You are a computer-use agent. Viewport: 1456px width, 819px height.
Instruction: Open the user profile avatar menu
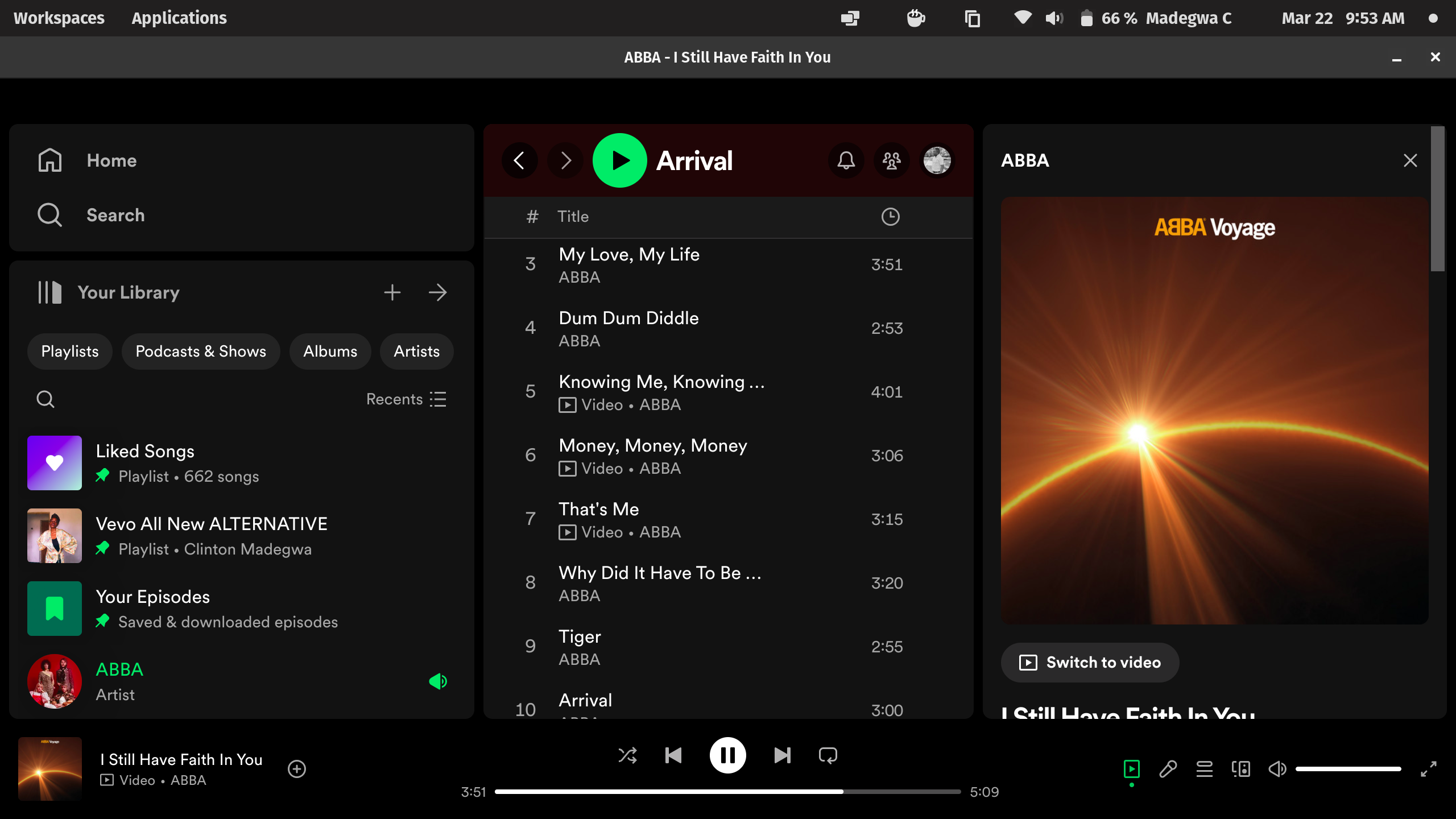pos(937,160)
